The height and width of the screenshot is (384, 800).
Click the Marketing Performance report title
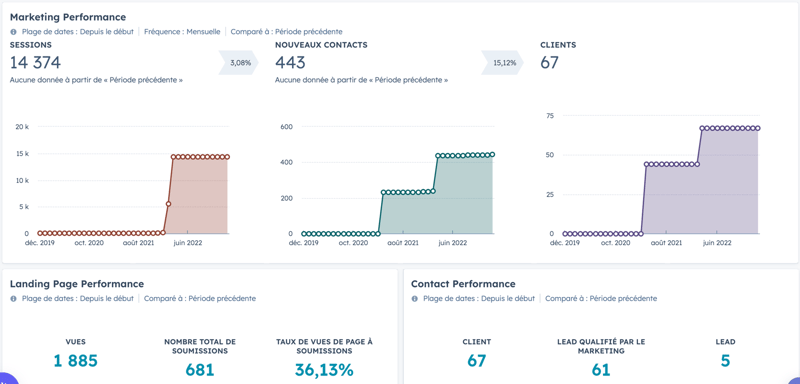click(68, 17)
